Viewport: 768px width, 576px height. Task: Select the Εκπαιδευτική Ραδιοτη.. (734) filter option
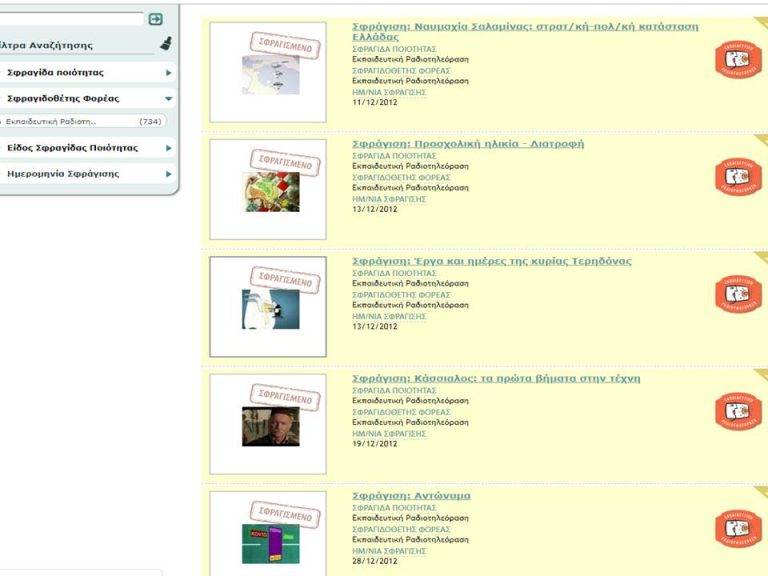coord(82,122)
